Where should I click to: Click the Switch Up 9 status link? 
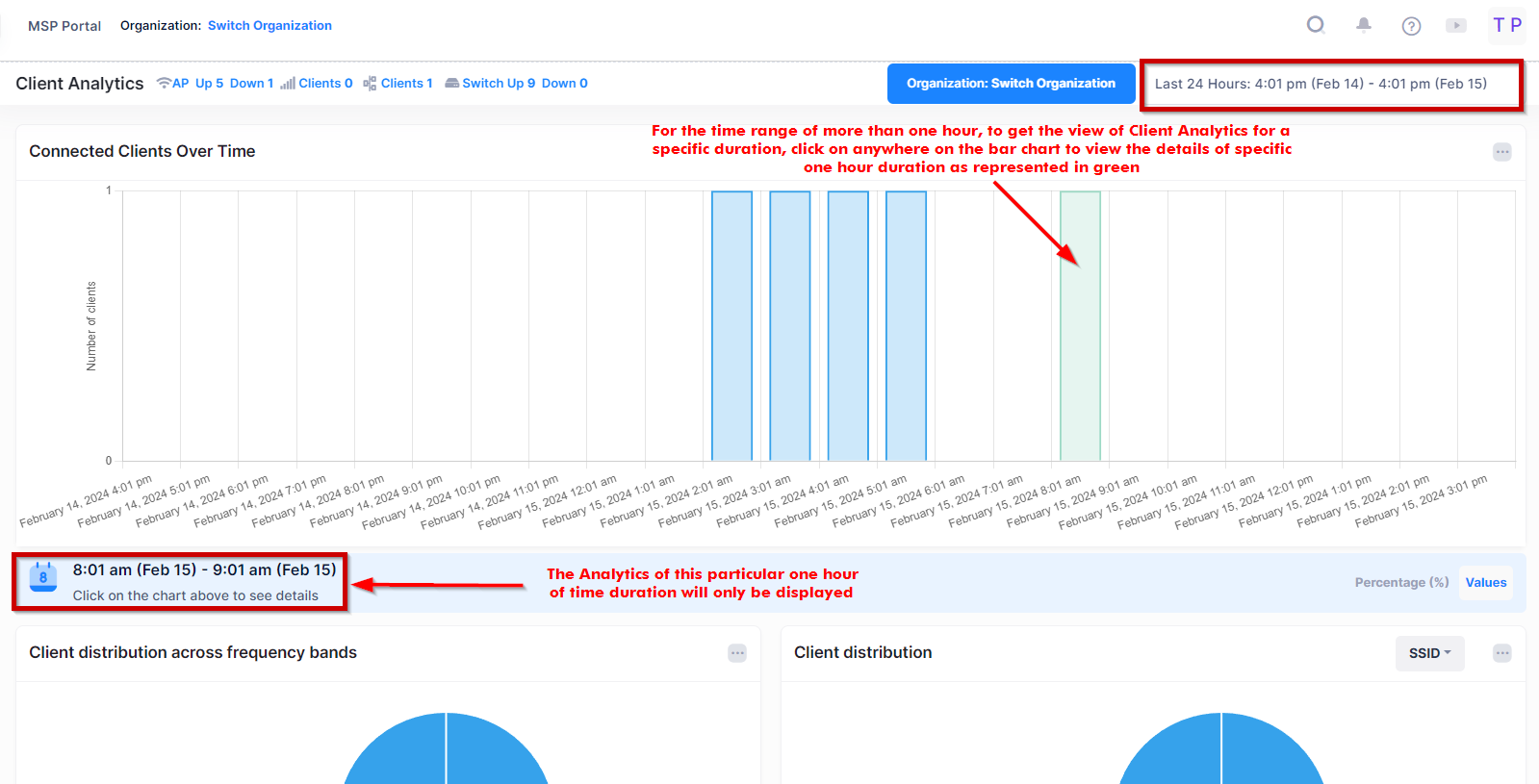(x=499, y=84)
